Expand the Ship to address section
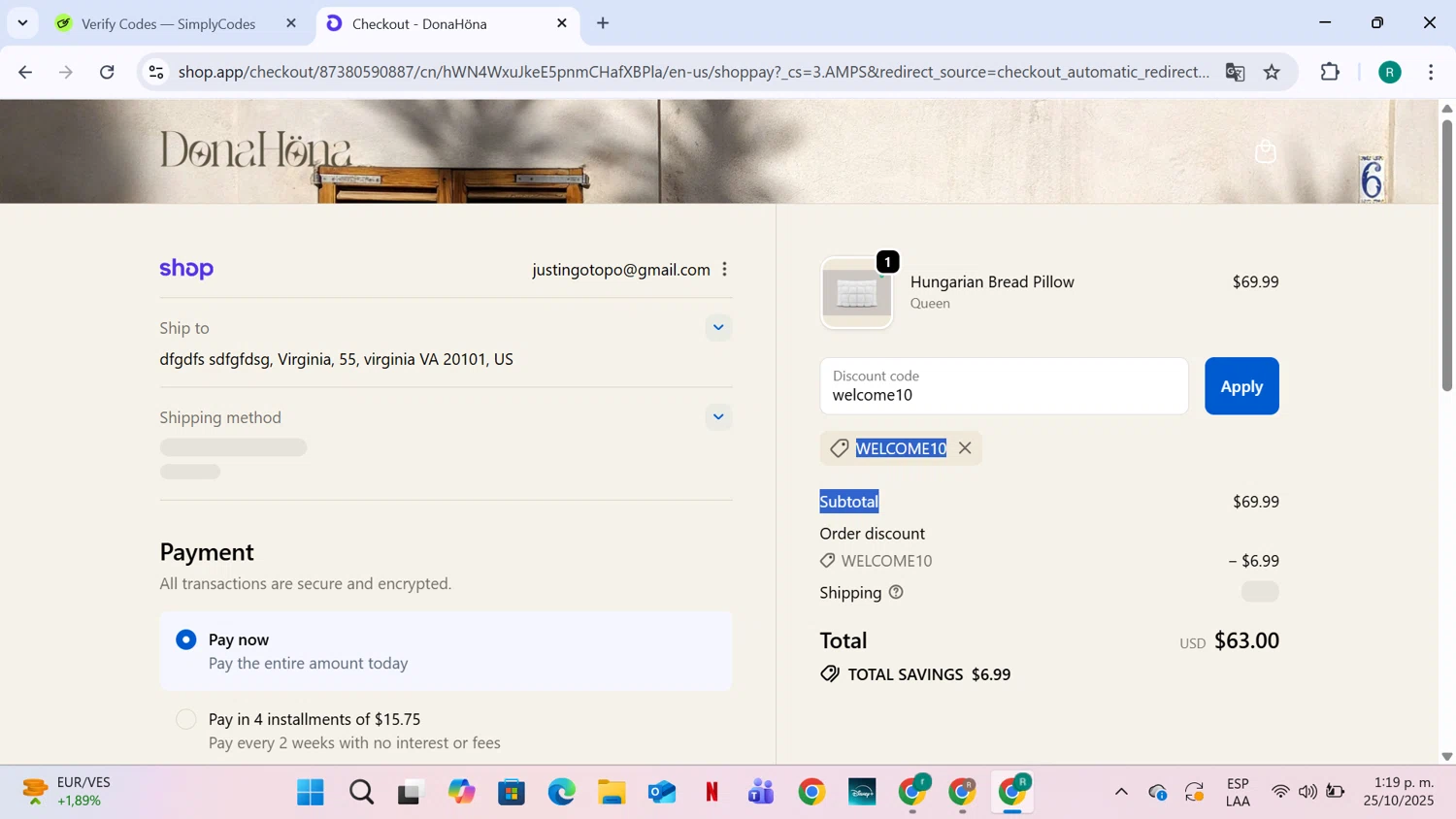This screenshot has height=819, width=1456. pos(718,328)
